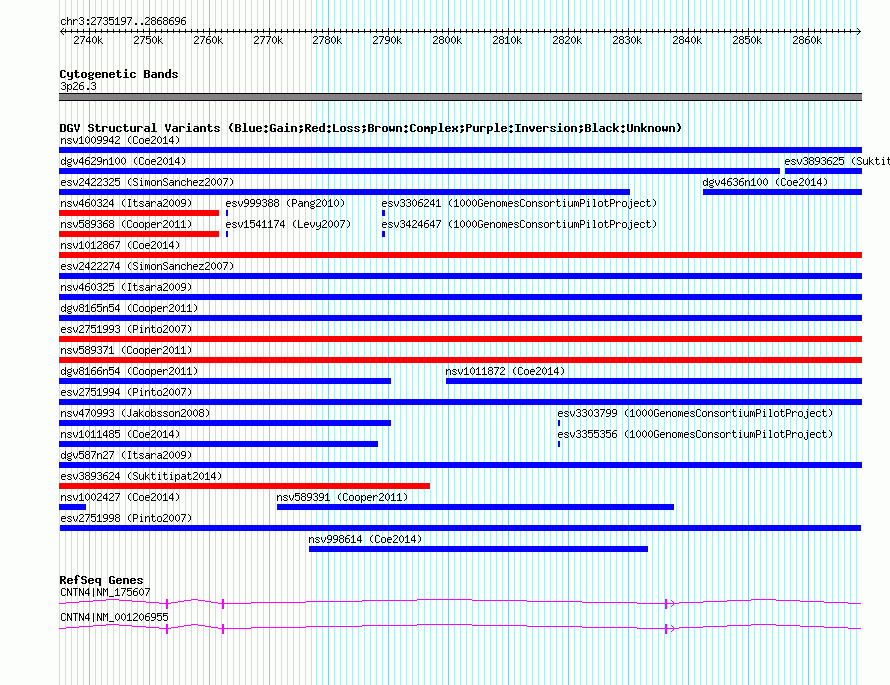Click blue bar under dgv4636n100
This screenshot has height=685, width=890.
783,192
